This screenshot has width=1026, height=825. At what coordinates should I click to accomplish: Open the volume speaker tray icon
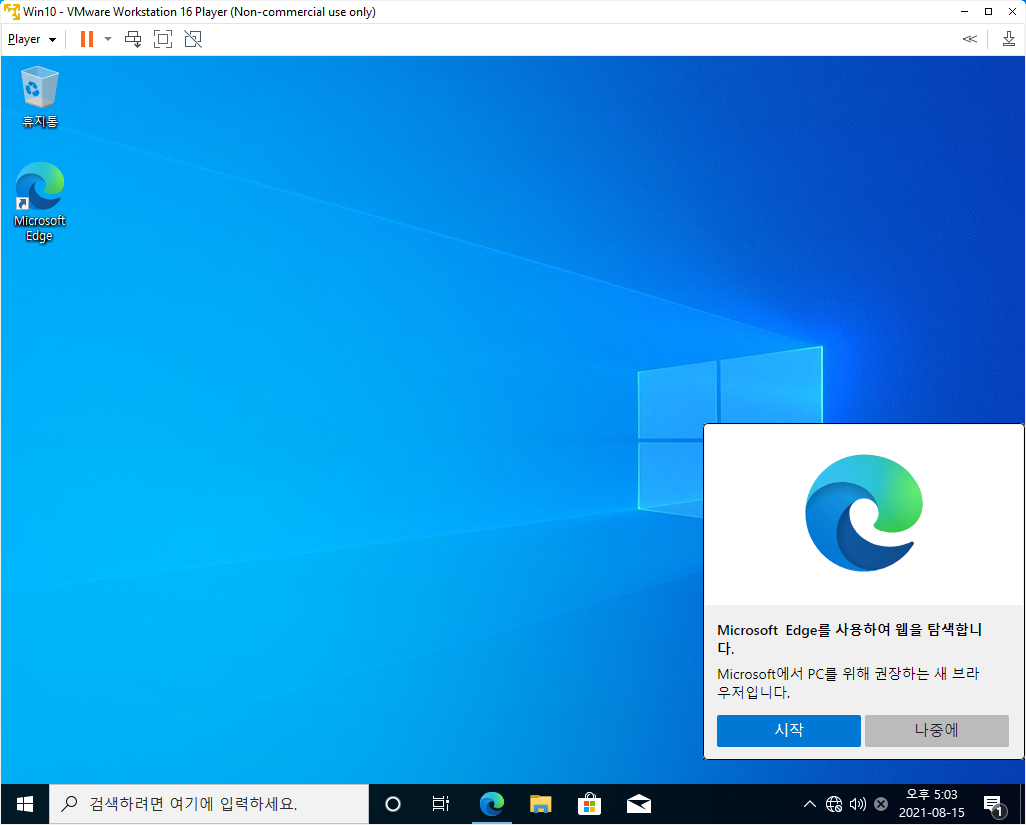(858, 804)
